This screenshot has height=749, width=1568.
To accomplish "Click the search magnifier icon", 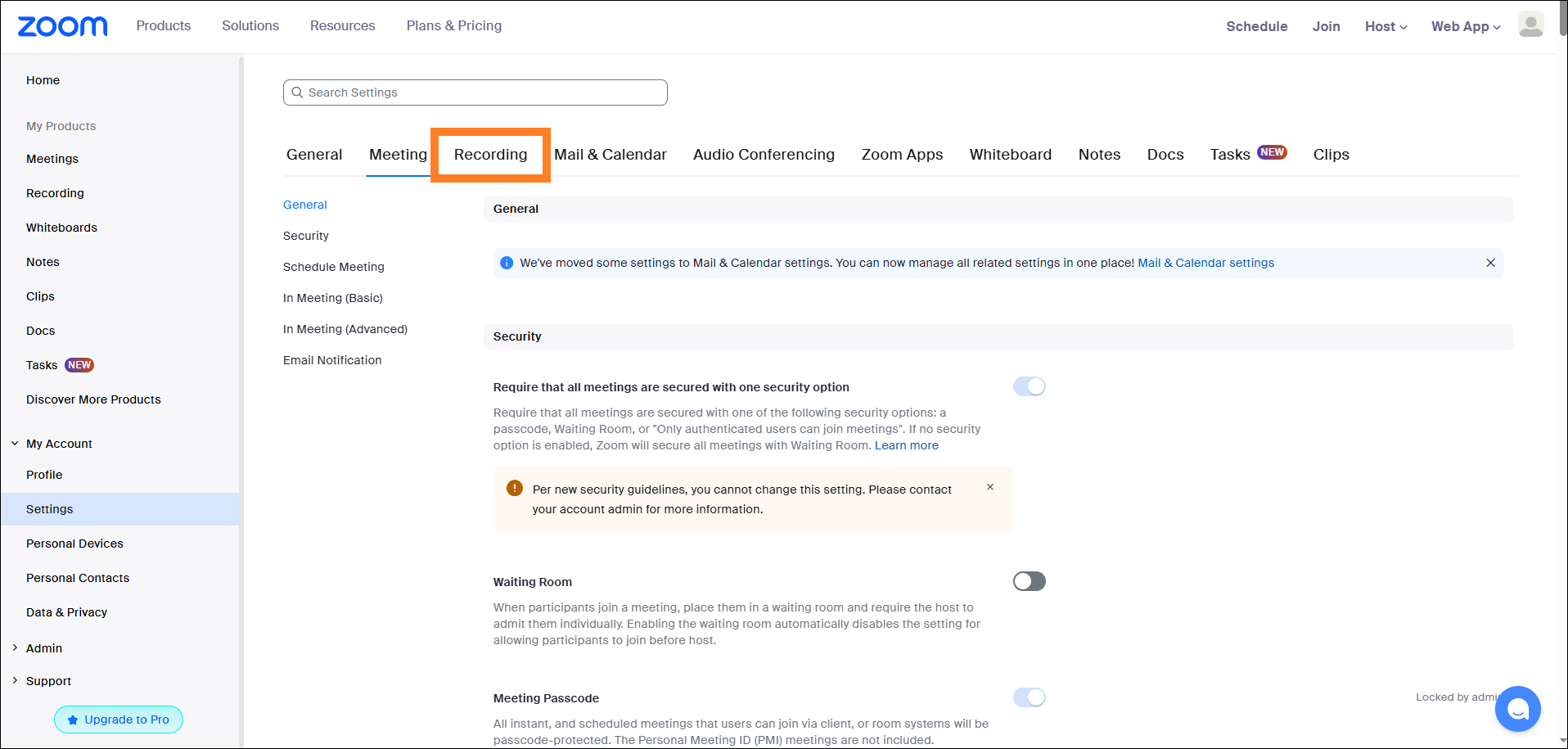I will 298,92.
